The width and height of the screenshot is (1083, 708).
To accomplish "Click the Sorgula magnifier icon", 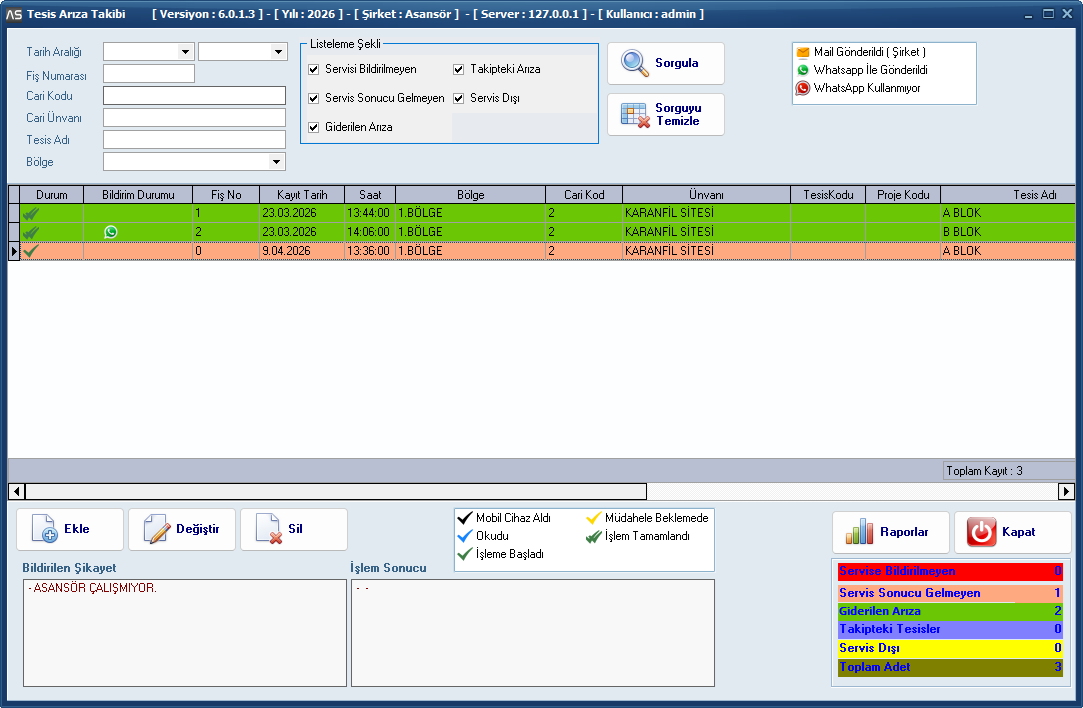I will pos(635,63).
